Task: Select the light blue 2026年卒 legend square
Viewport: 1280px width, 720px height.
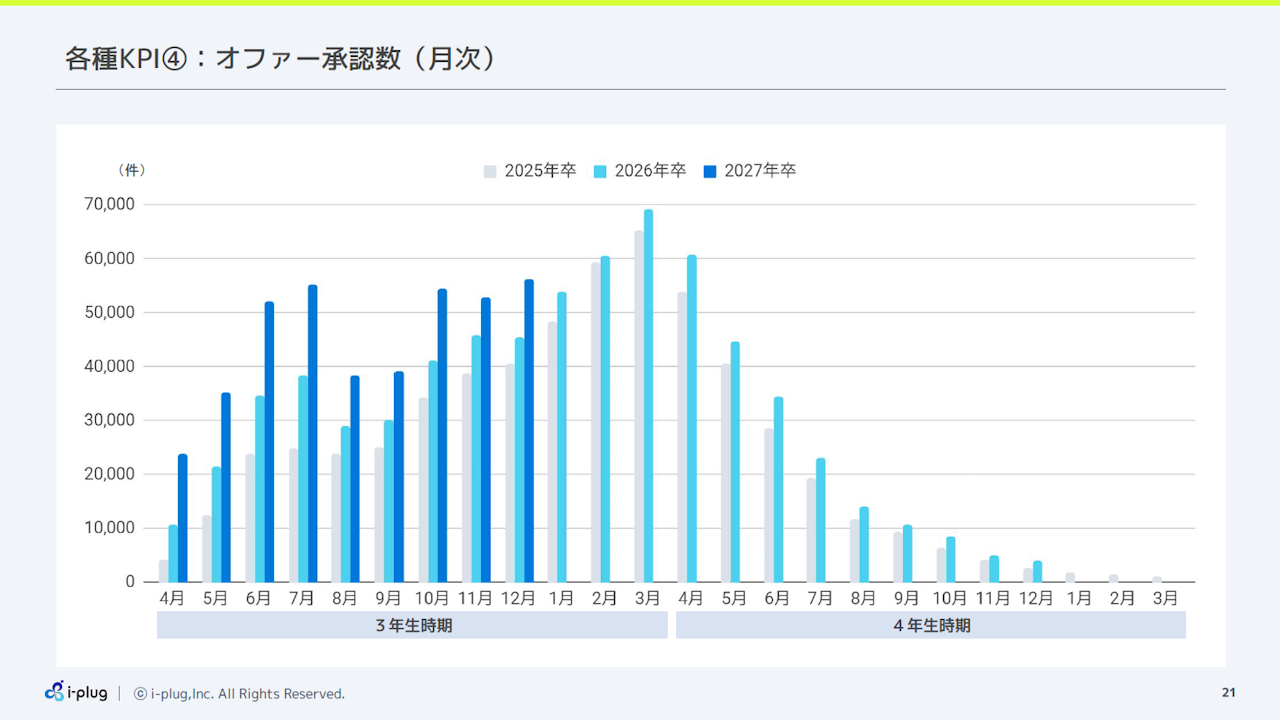Action: 600,170
